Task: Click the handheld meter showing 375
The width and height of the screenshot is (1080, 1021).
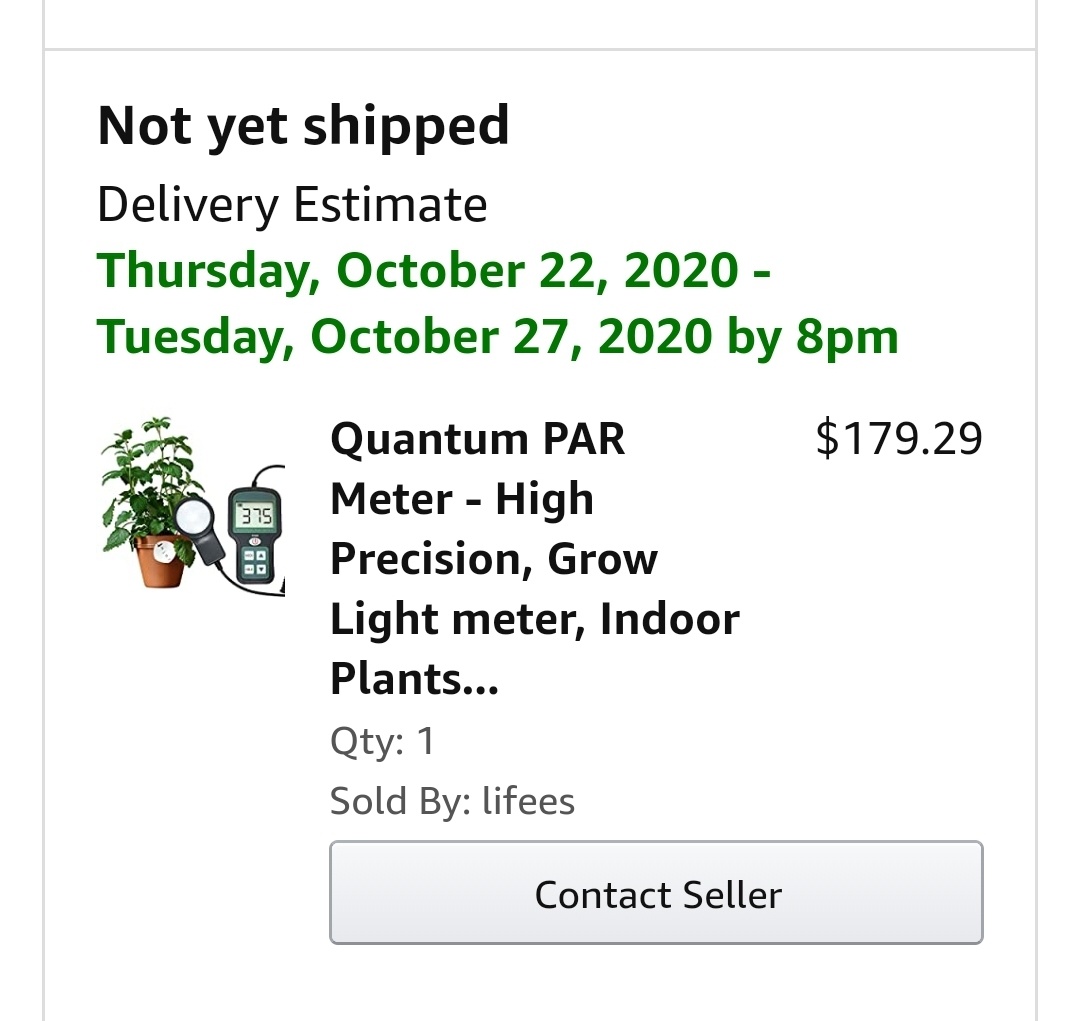Action: pyautogui.click(x=254, y=535)
